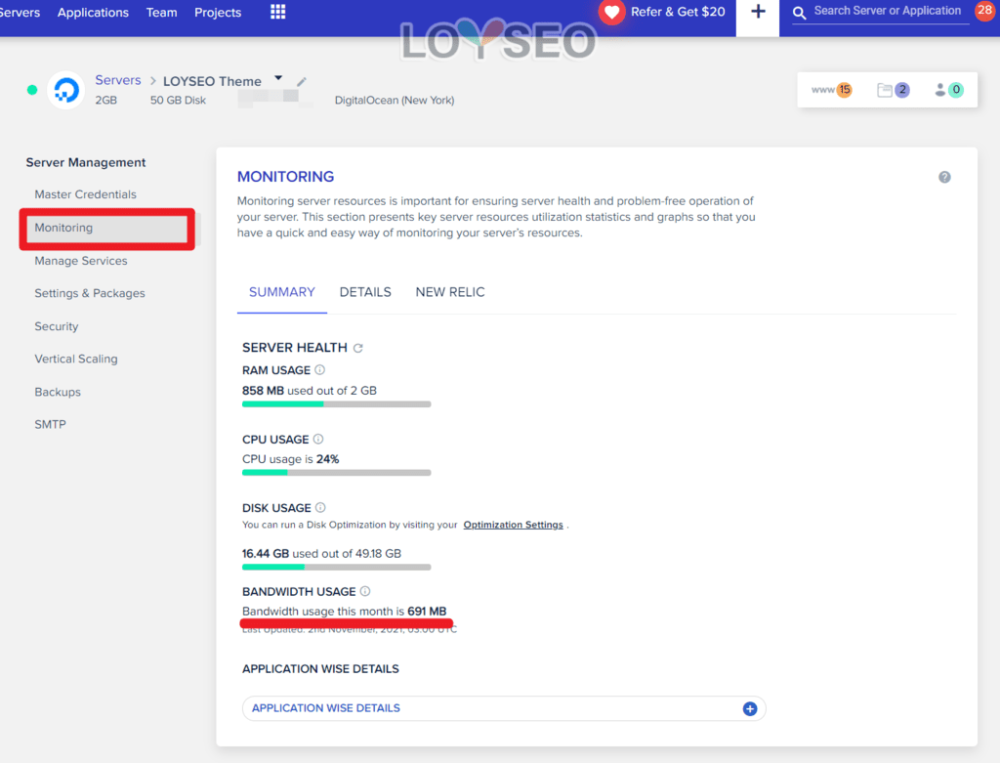Viewport: 1000px width, 763px height.
Task: Click the 'DigitalOcean (New York)' text
Action: coord(395,100)
